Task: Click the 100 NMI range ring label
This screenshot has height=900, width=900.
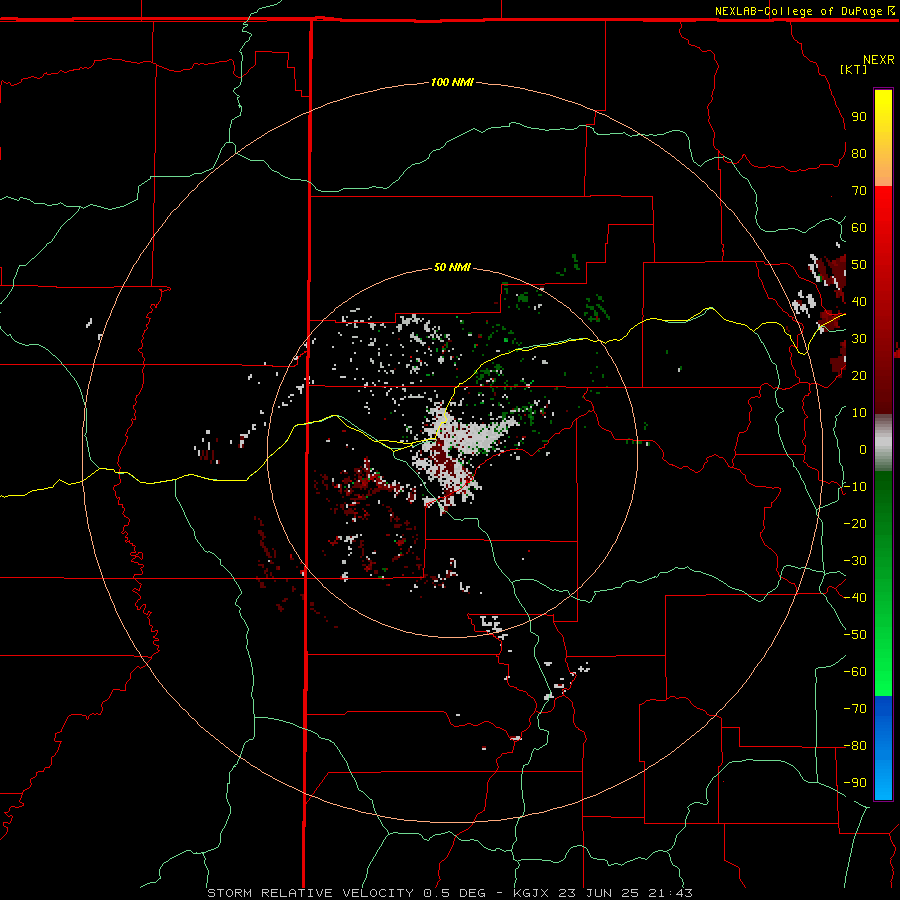Action: coord(452,82)
